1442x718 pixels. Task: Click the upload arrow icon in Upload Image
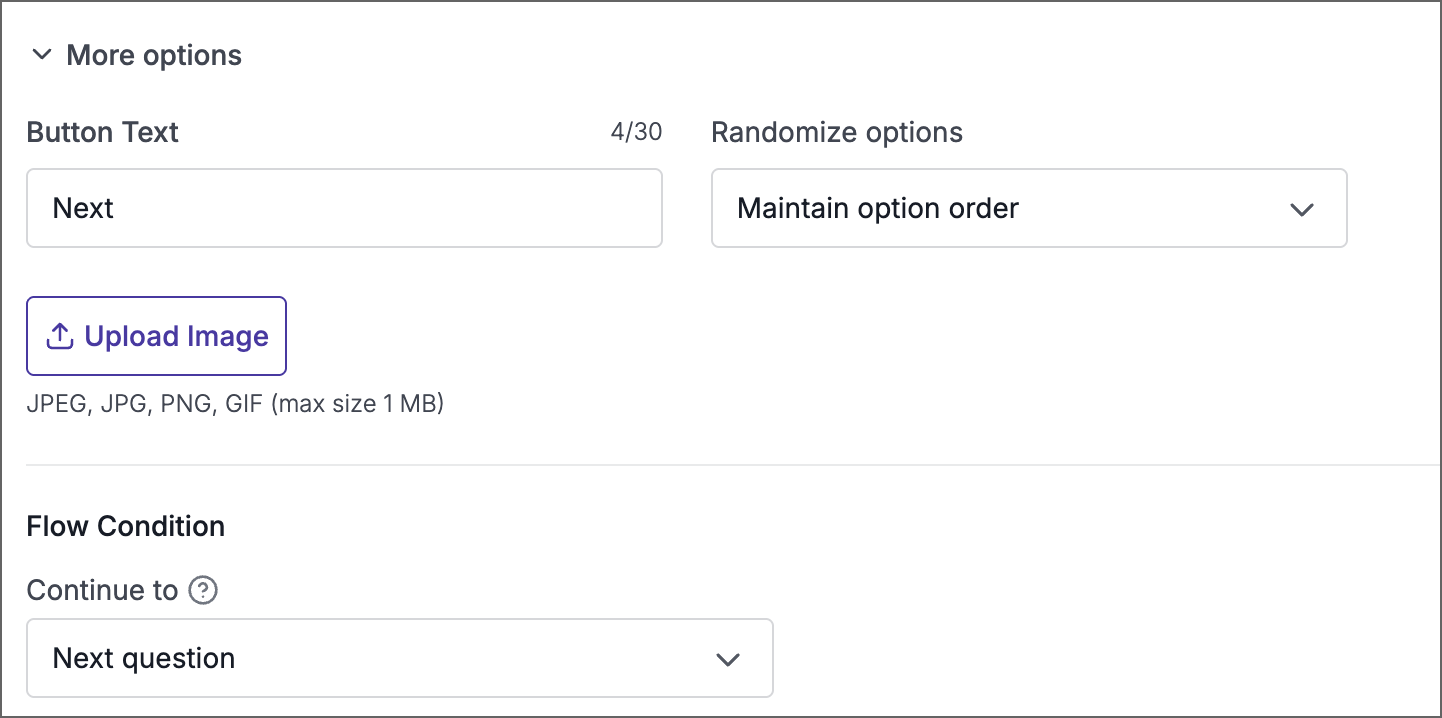[x=60, y=335]
